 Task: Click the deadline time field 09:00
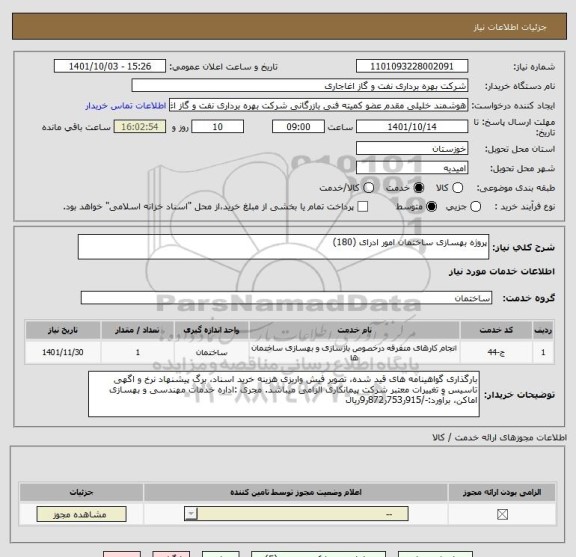(298, 127)
